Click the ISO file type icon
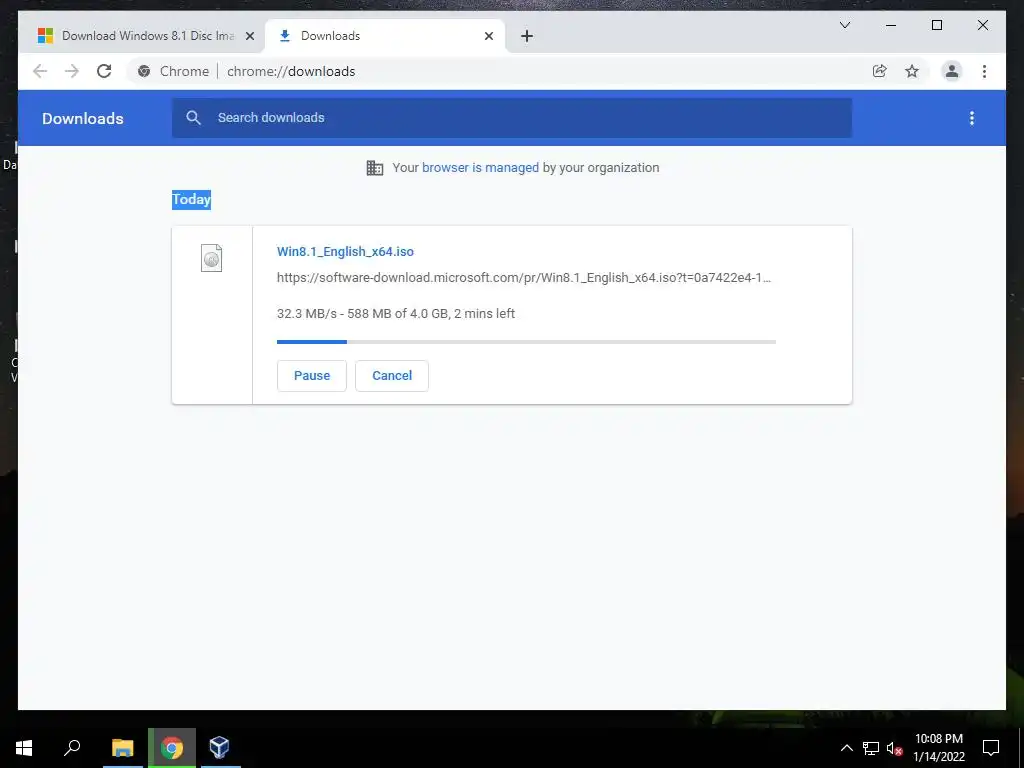This screenshot has height=768, width=1024. click(x=211, y=257)
